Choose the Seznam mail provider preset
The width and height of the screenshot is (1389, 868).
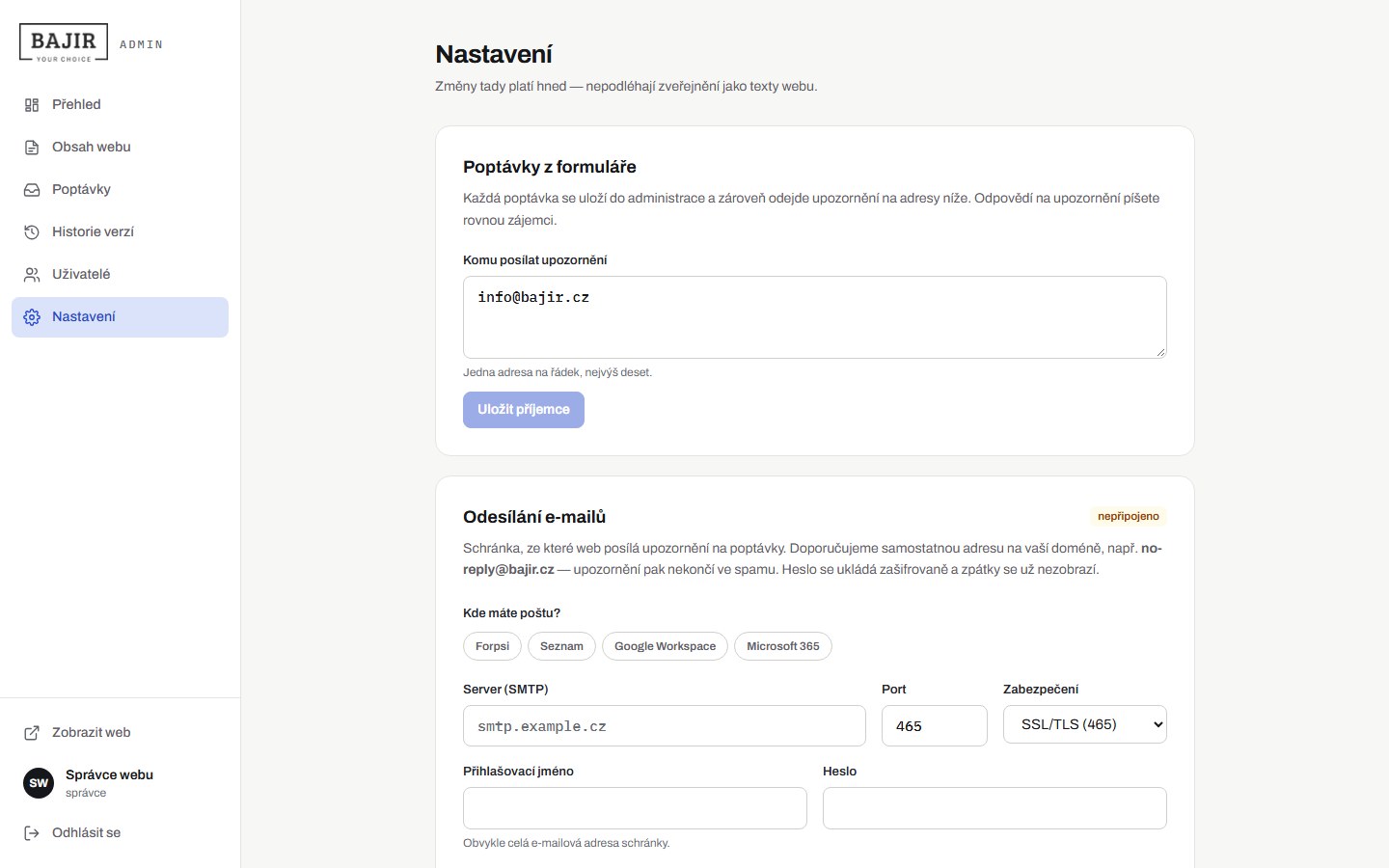tap(561, 646)
